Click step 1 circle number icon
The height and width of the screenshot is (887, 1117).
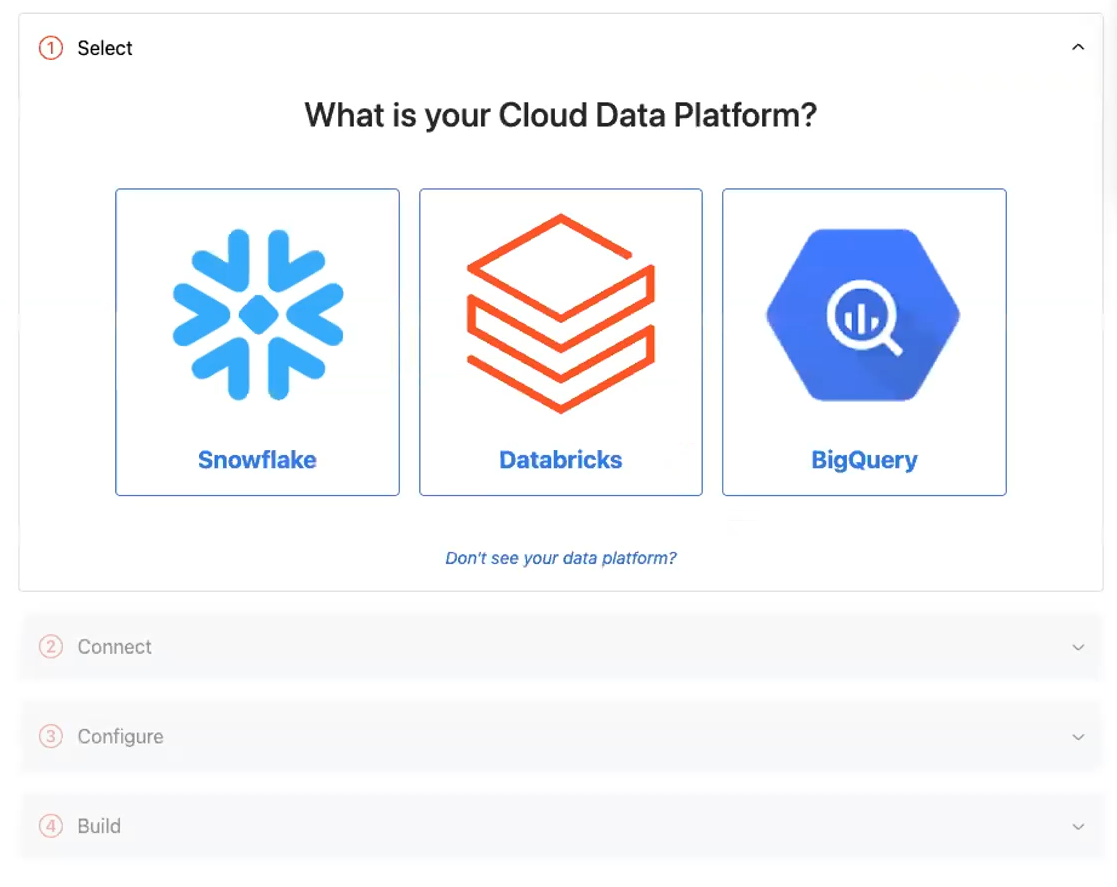point(51,48)
